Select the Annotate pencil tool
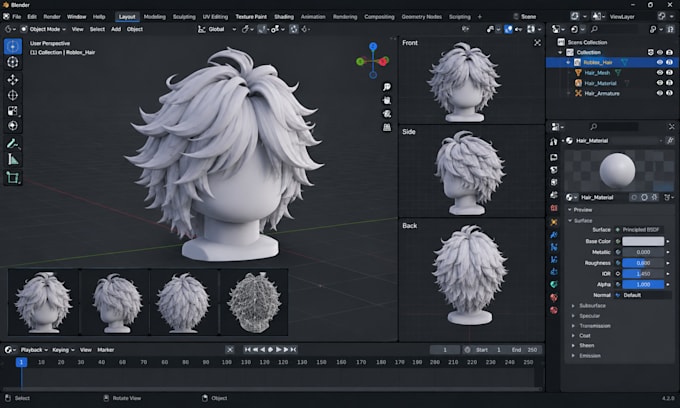The image size is (680, 408). 13,144
